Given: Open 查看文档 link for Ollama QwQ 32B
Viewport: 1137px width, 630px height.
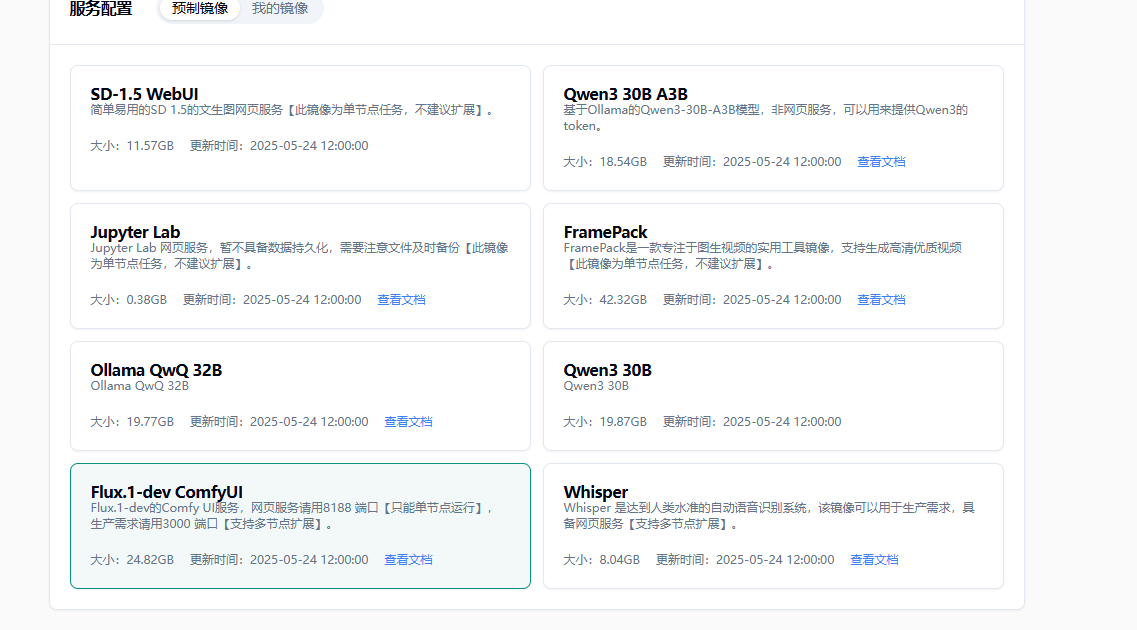Looking at the screenshot, I should (408, 422).
